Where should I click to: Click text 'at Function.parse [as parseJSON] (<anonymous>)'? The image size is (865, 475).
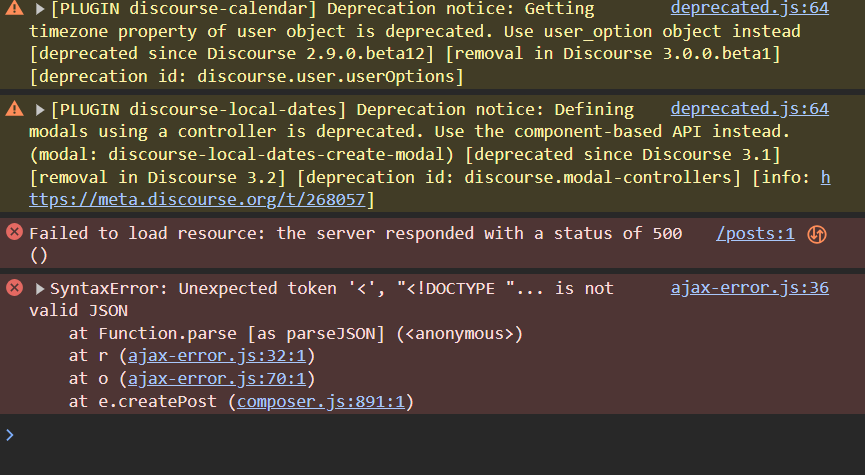296,334
